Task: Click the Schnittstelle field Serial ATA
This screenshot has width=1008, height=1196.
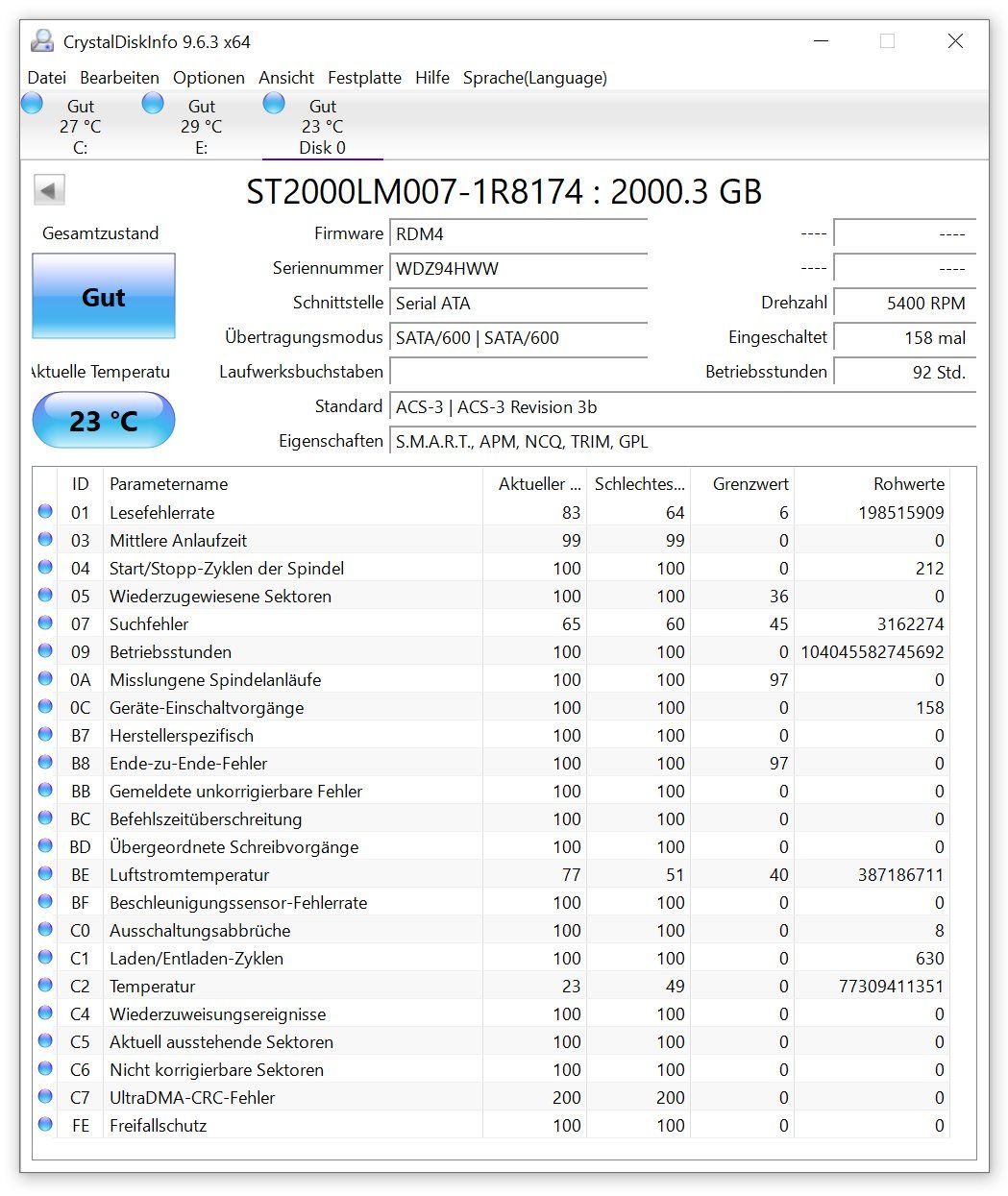Action: [x=519, y=304]
